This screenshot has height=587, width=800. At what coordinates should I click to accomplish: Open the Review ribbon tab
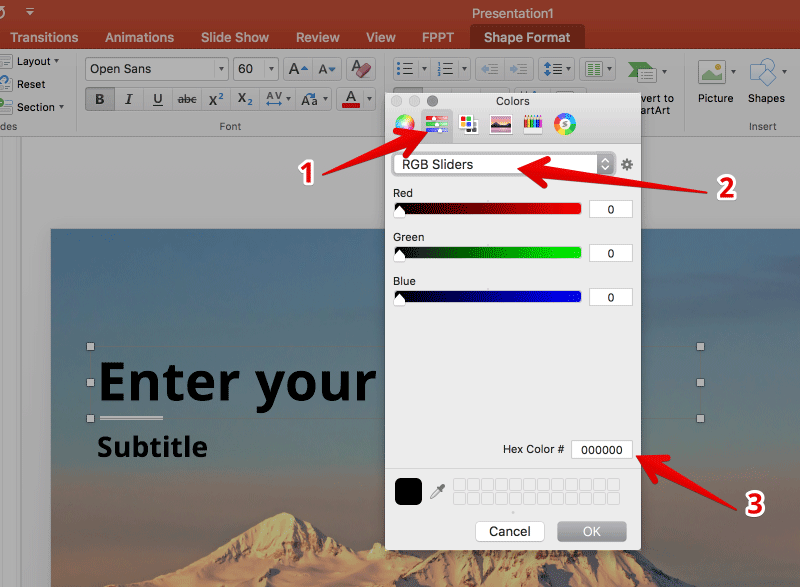coord(317,37)
